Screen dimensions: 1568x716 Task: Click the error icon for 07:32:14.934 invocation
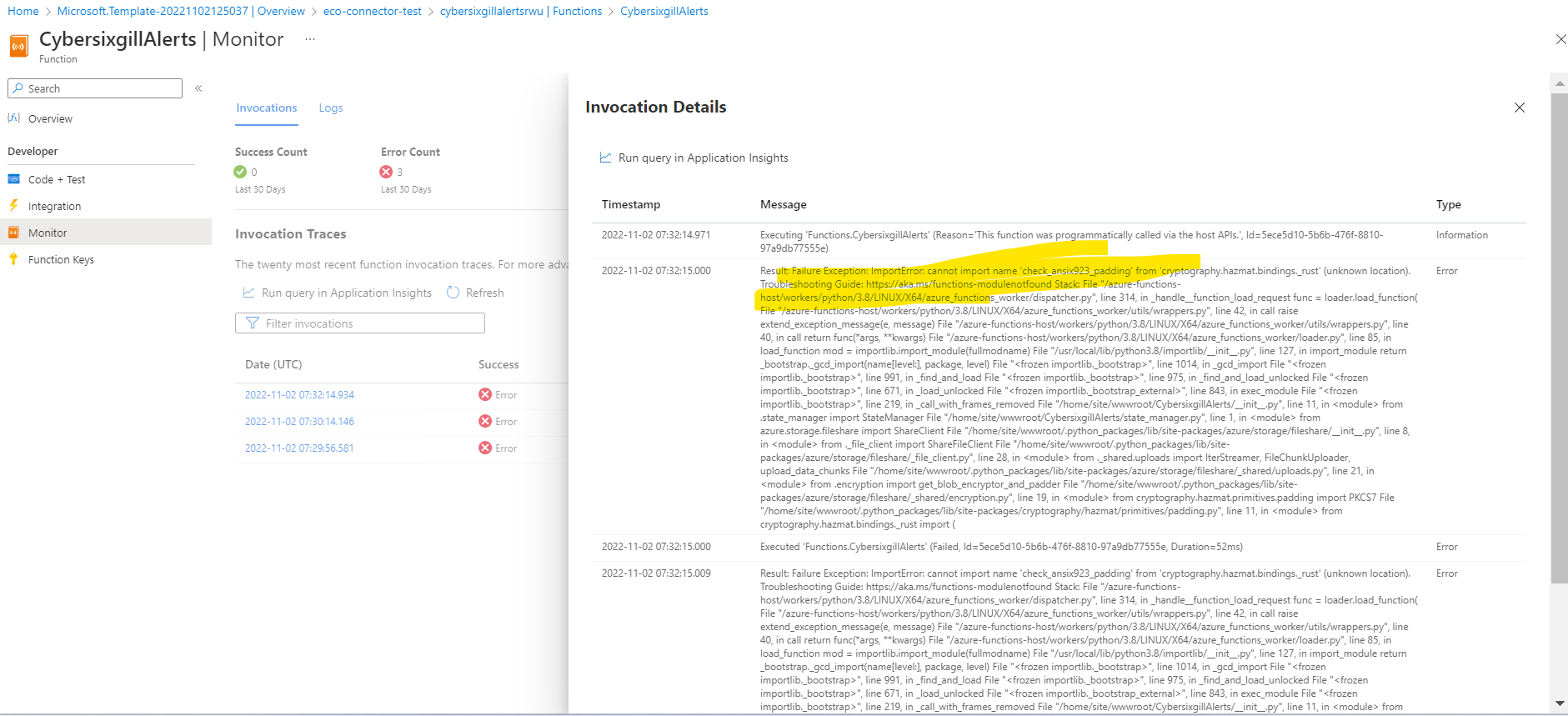[x=485, y=394]
